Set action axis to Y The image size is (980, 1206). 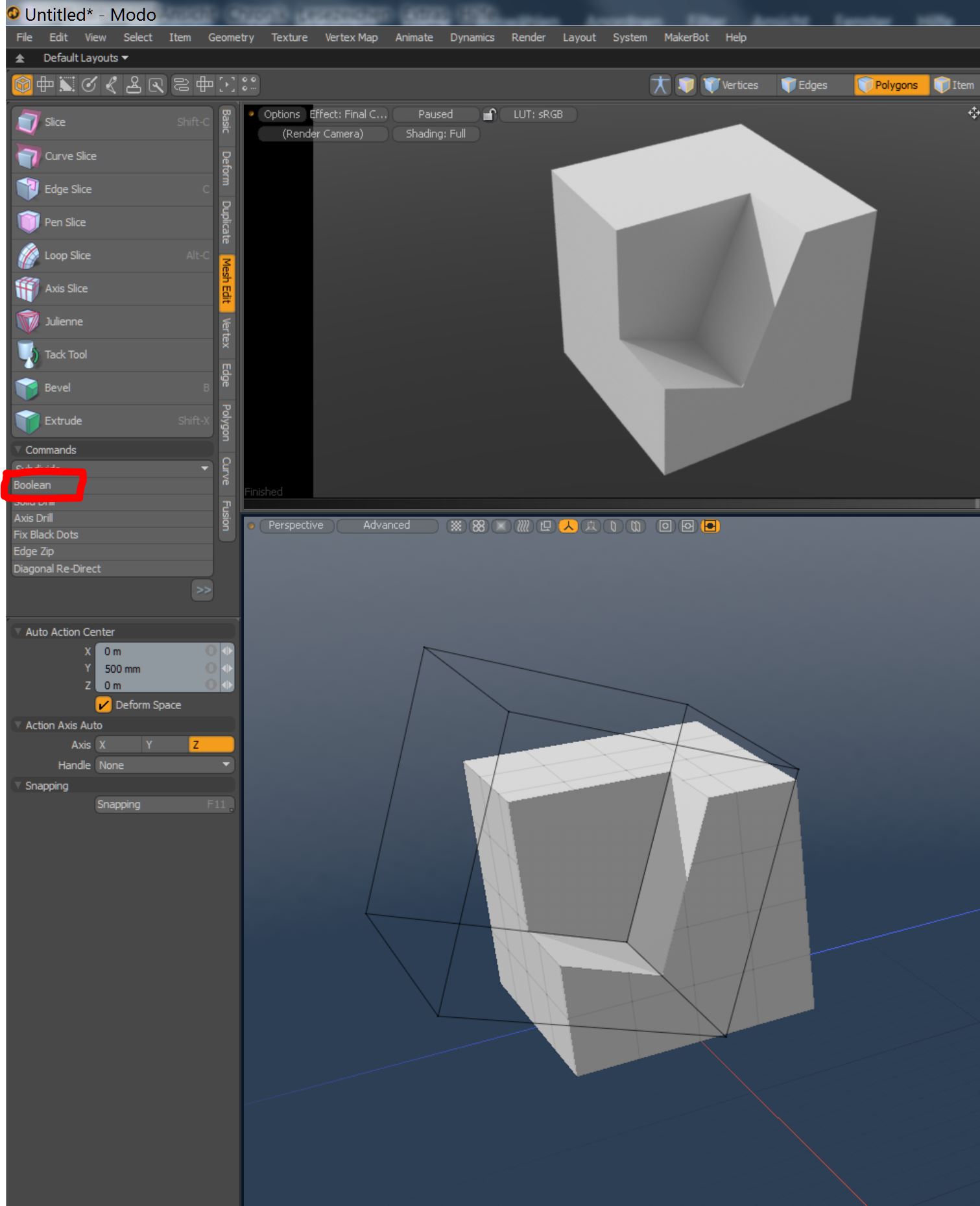coord(165,745)
